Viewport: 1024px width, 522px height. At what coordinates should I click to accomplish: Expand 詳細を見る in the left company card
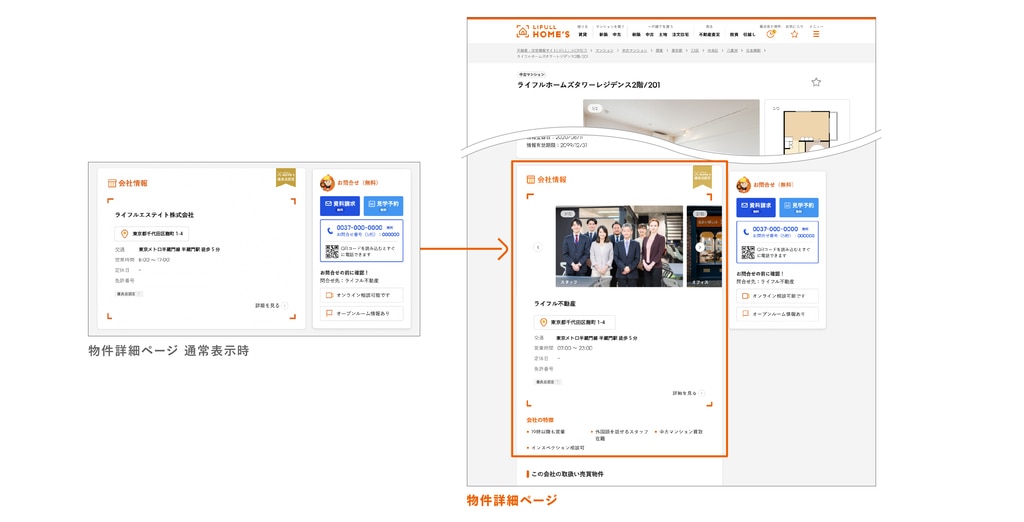pos(271,305)
